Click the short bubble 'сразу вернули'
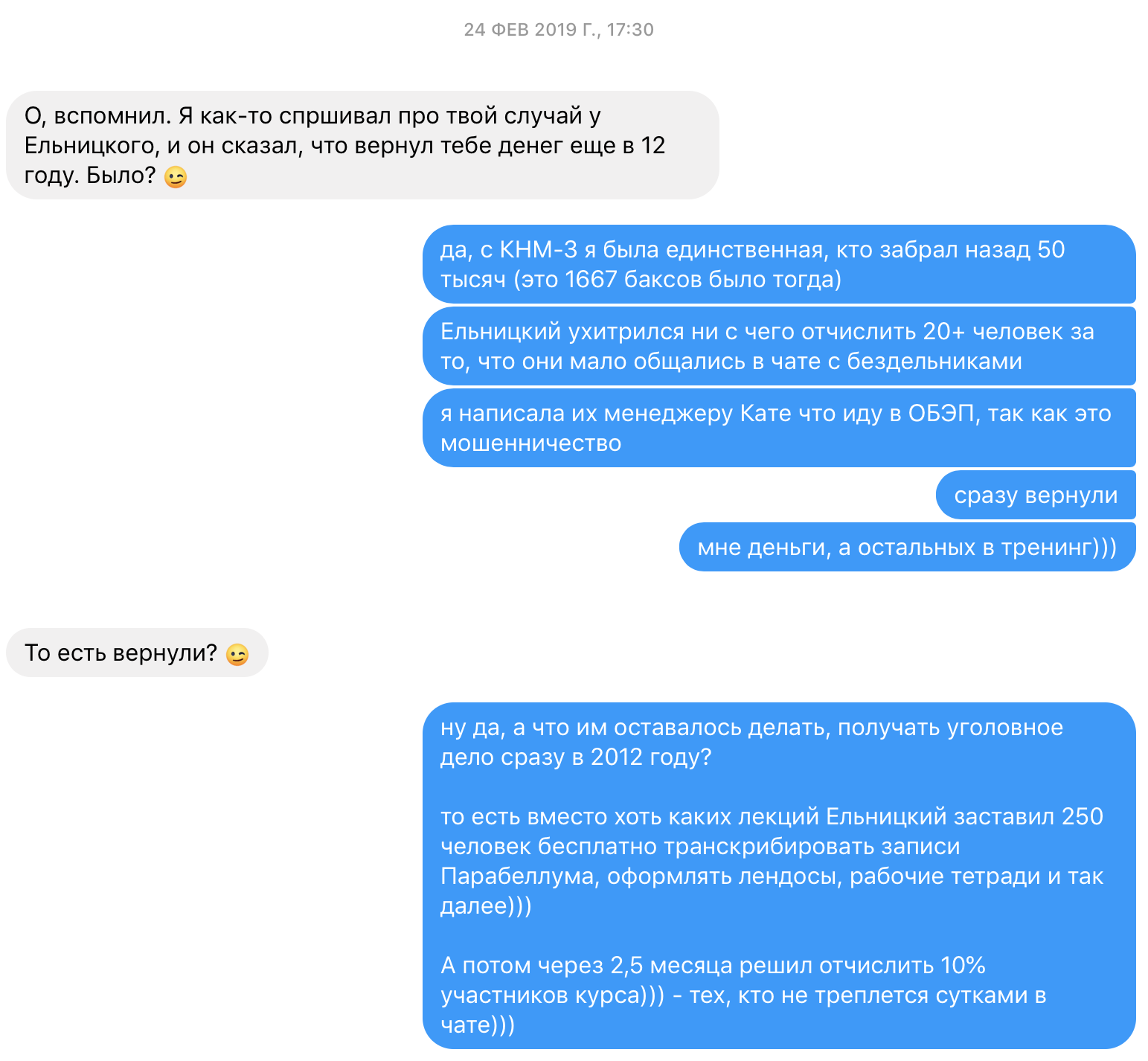The image size is (1148, 1061). point(1036,495)
